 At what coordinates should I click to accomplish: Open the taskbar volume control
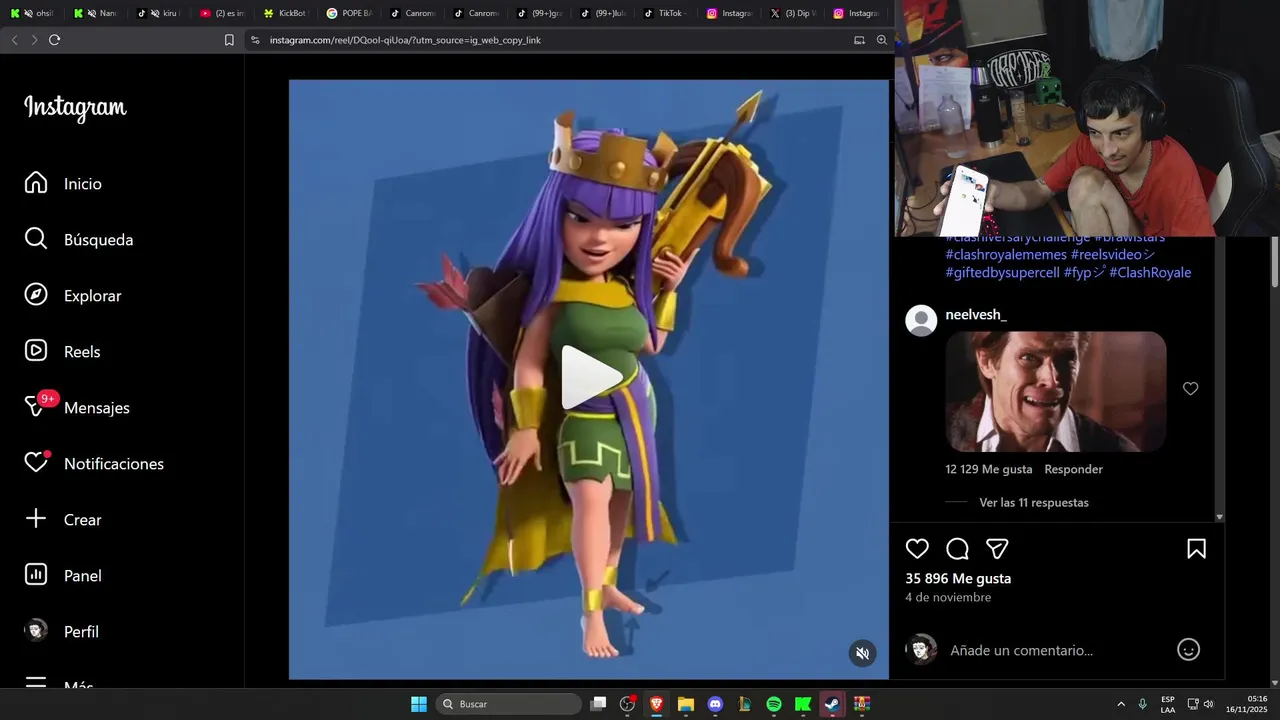coord(1209,704)
